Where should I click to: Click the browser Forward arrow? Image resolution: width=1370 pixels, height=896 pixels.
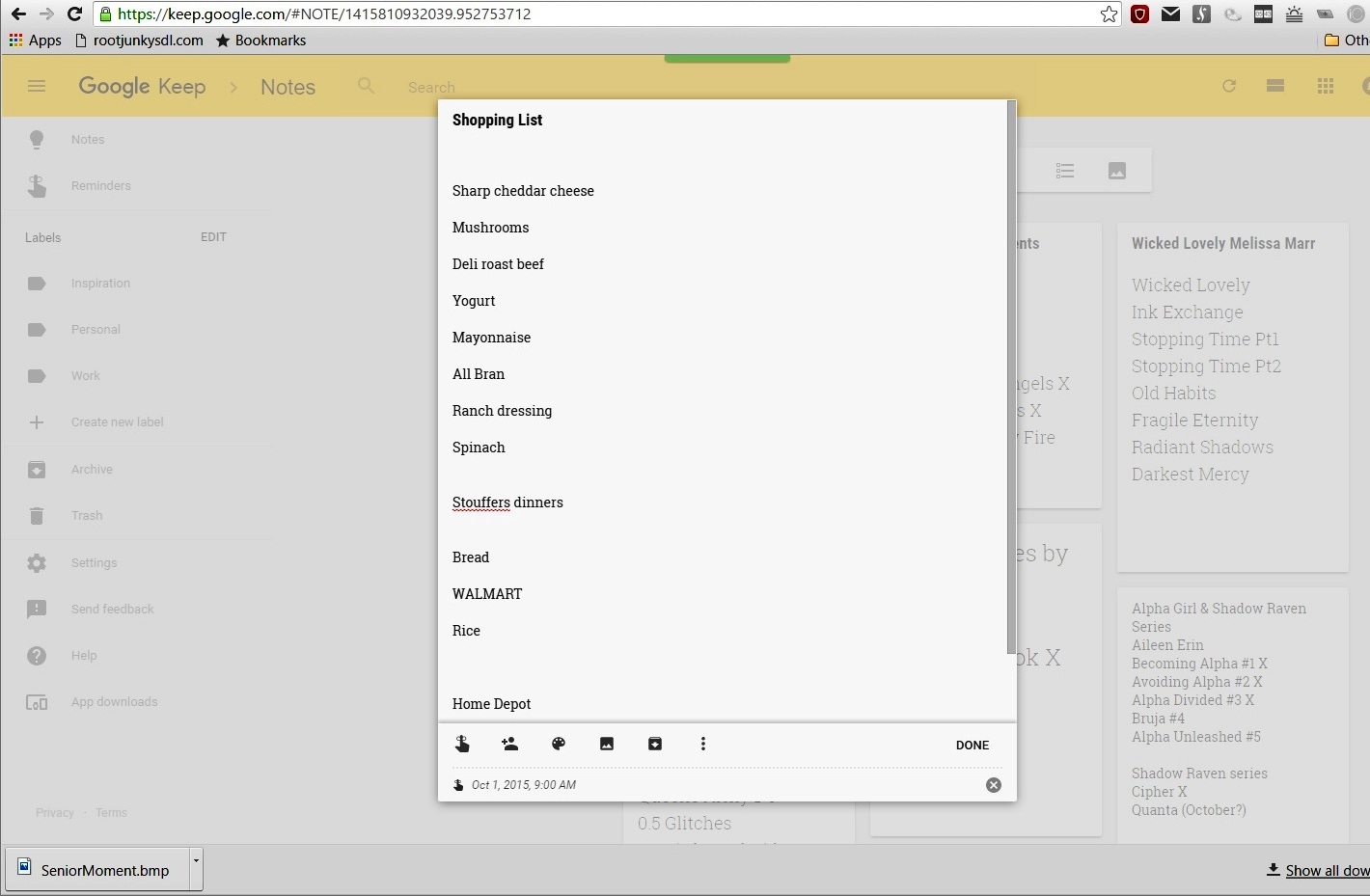[x=46, y=14]
